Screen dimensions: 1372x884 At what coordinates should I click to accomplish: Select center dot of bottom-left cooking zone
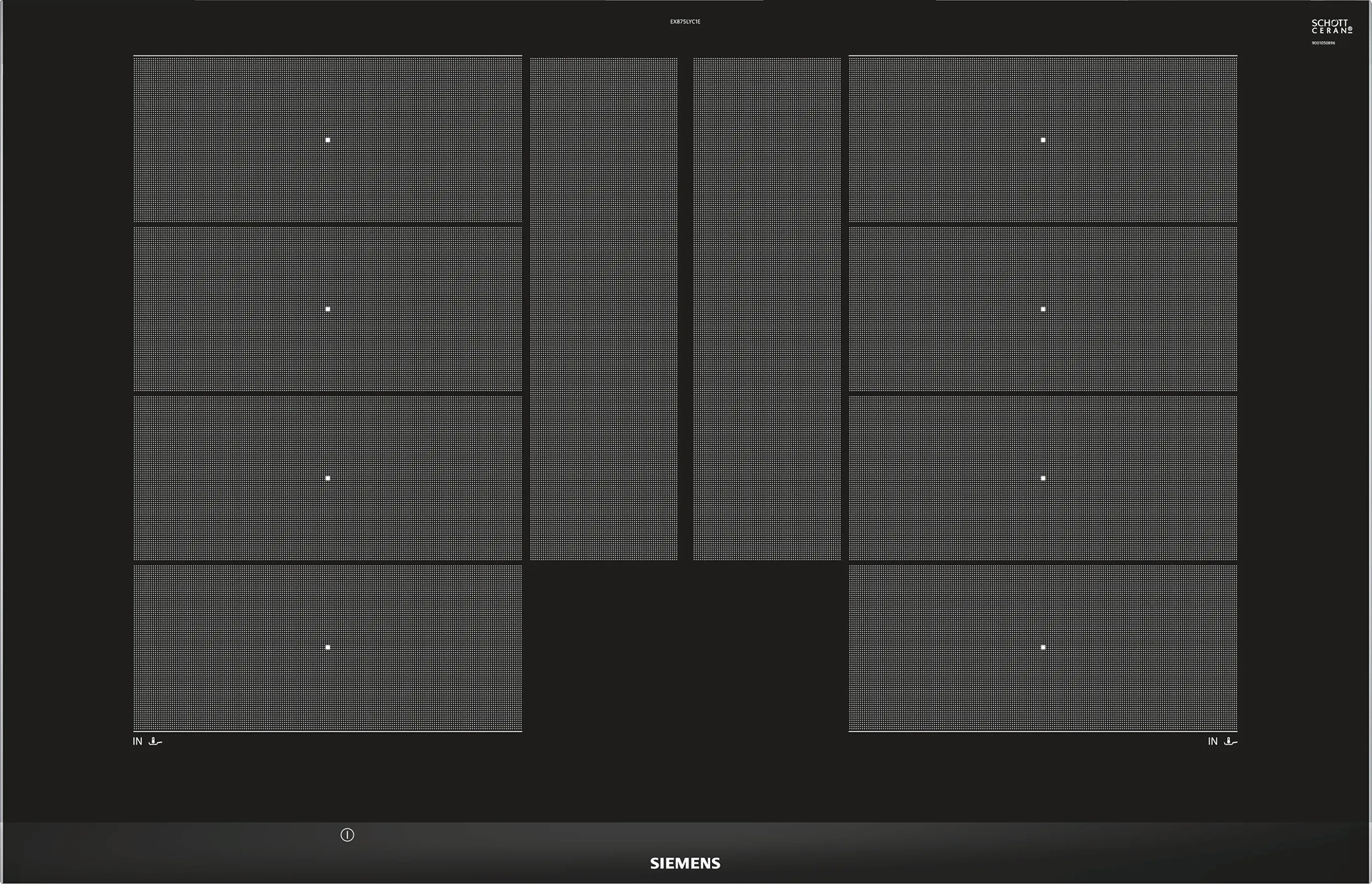pos(328,647)
